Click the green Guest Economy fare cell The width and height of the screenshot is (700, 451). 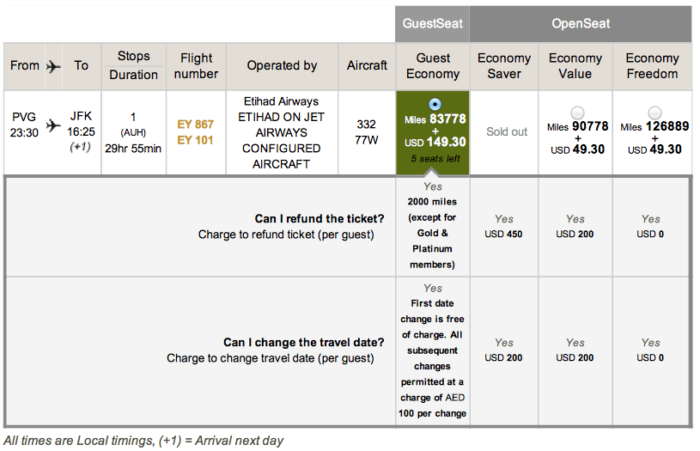[433, 133]
